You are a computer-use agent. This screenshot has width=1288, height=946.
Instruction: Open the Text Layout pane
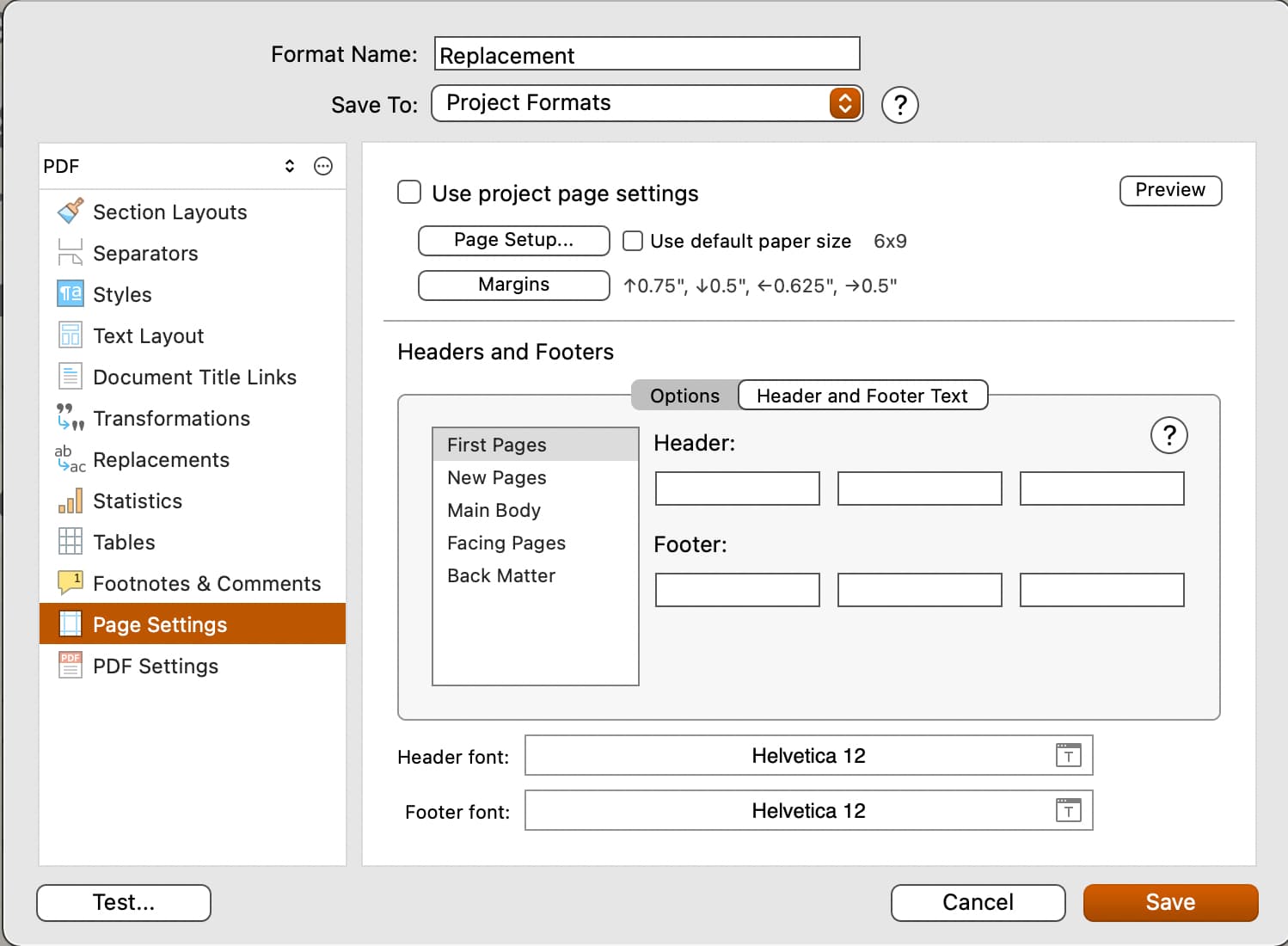pyautogui.click(x=193, y=335)
